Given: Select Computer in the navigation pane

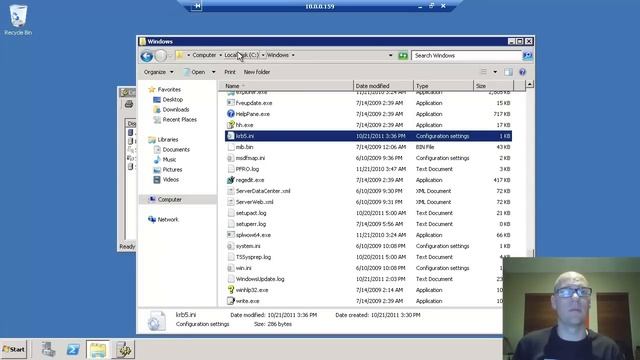Looking at the screenshot, I should (169, 200).
